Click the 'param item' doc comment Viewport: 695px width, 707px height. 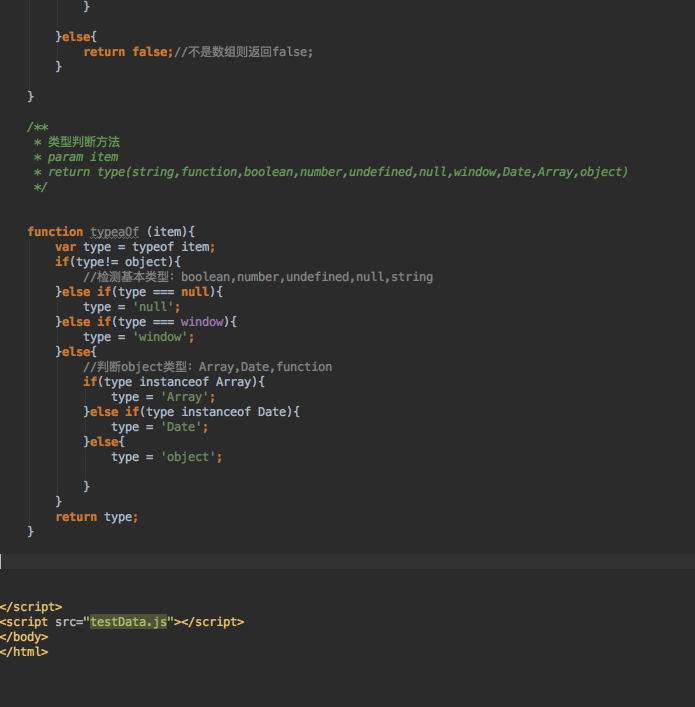(83, 157)
